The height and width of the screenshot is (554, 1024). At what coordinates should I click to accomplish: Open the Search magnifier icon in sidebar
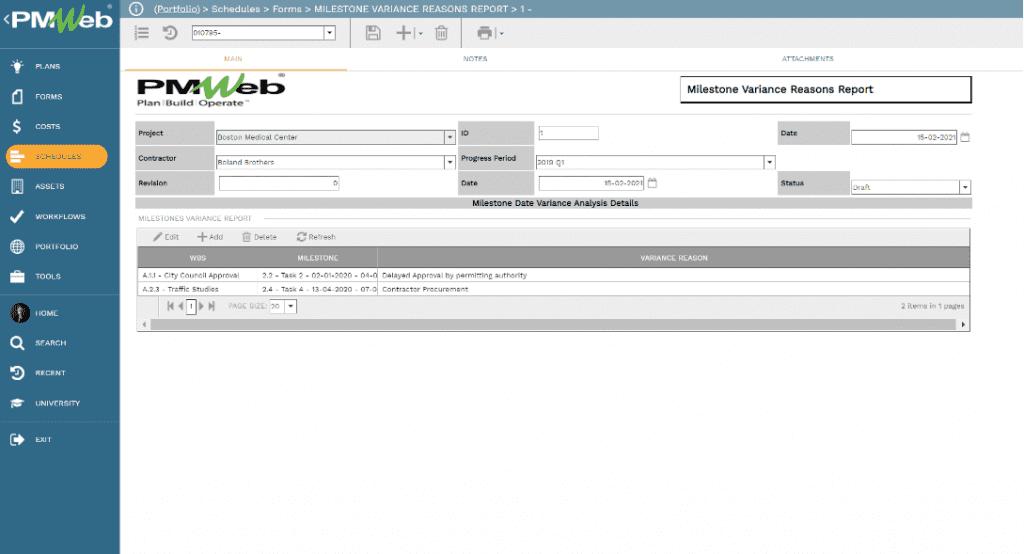[x=17, y=343]
